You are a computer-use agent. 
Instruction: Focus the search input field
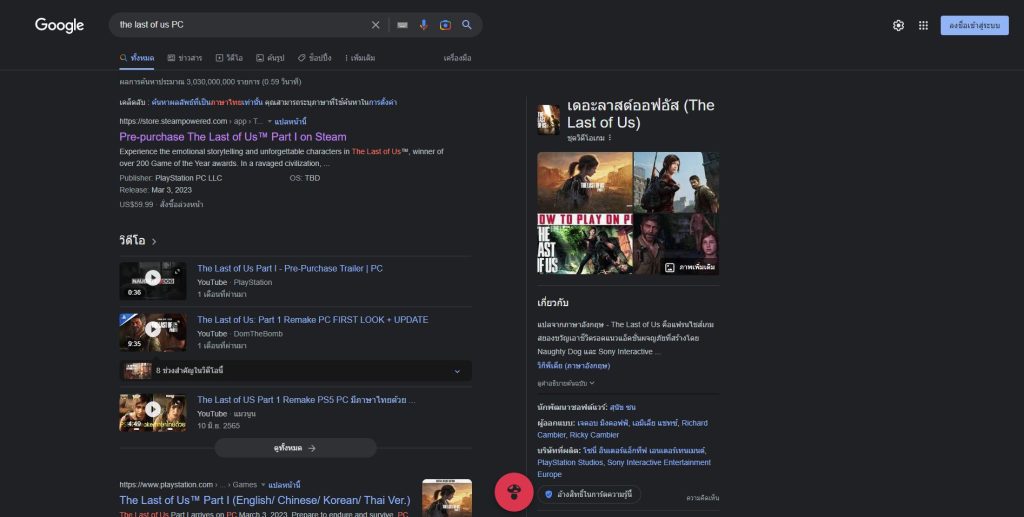242,25
